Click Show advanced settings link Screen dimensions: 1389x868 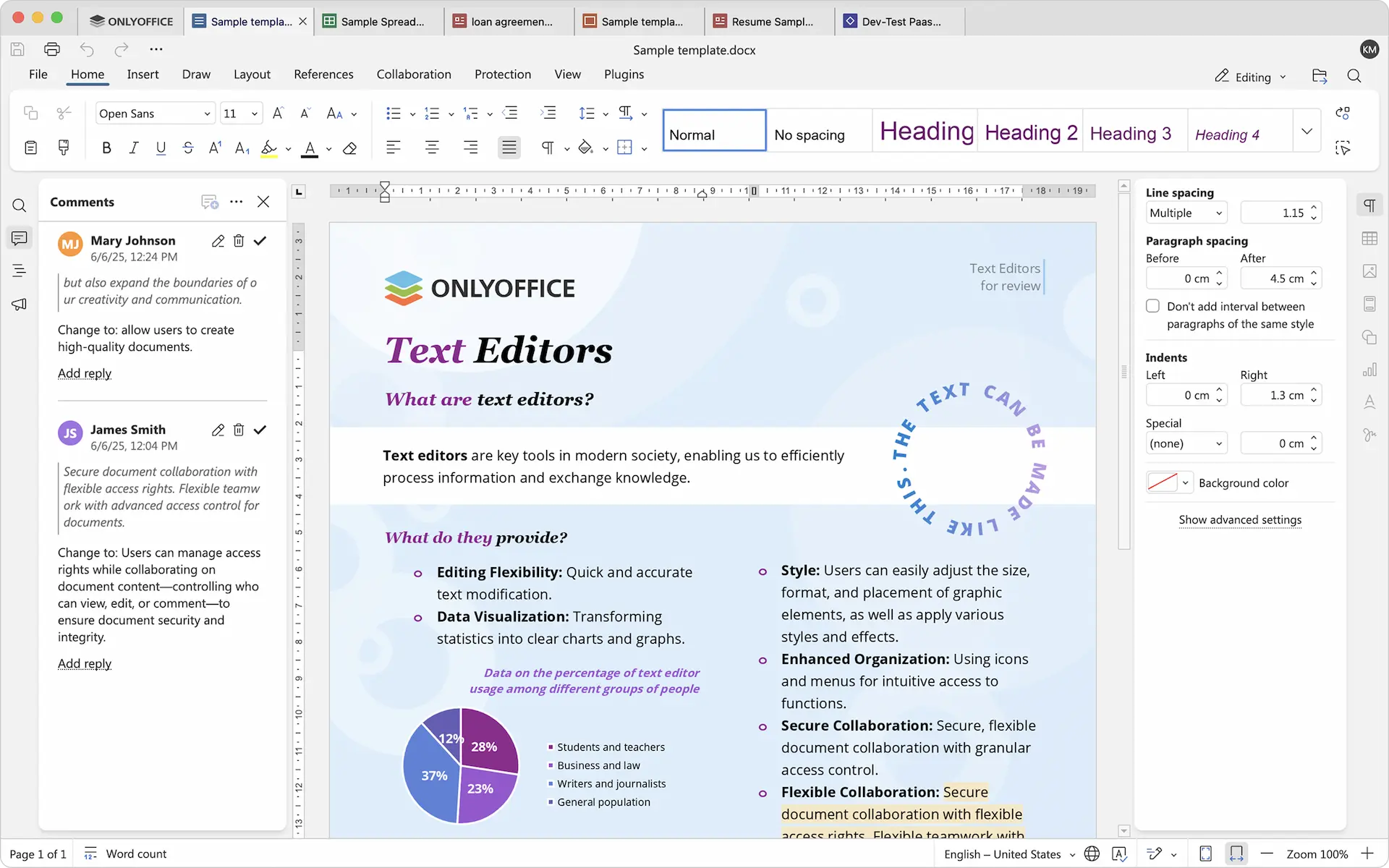pyautogui.click(x=1240, y=519)
